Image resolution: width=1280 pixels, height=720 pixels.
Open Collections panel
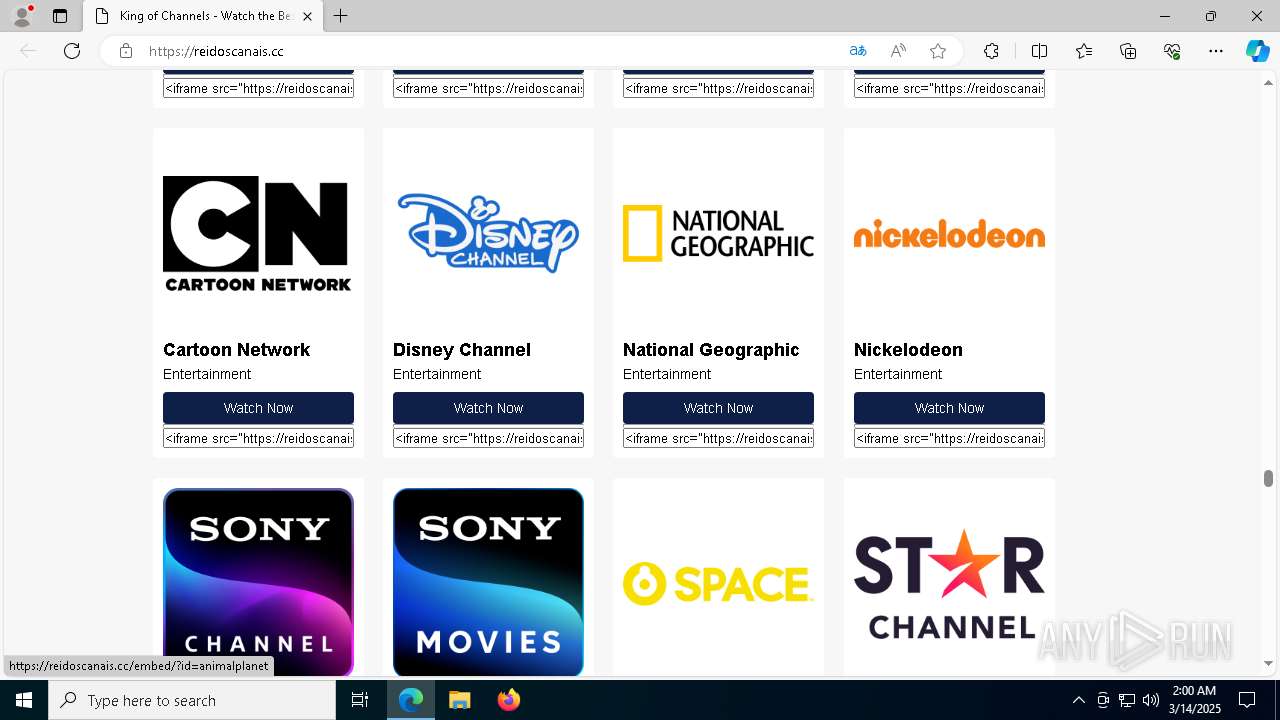1128,51
